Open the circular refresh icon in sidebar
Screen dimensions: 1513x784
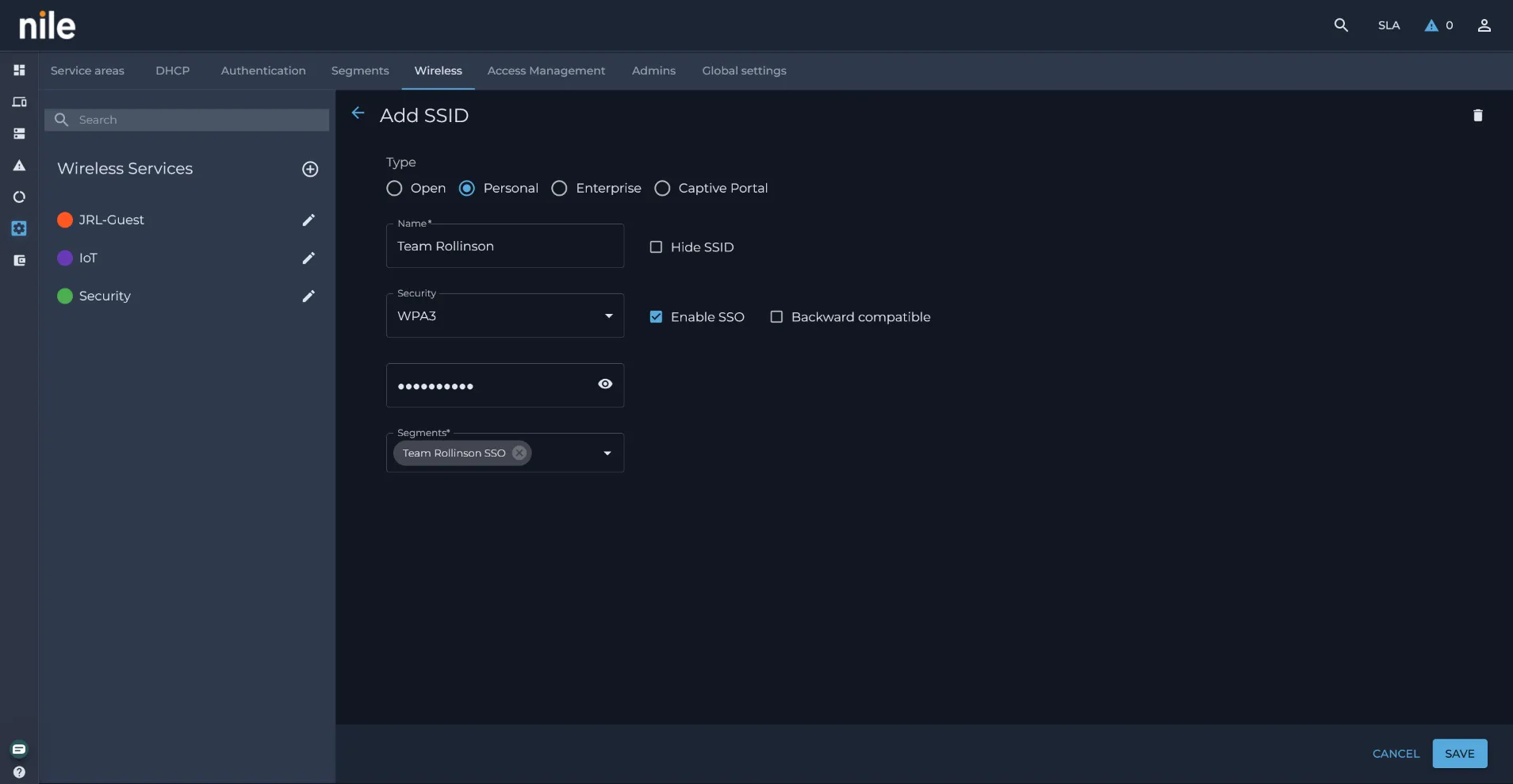tap(19, 197)
